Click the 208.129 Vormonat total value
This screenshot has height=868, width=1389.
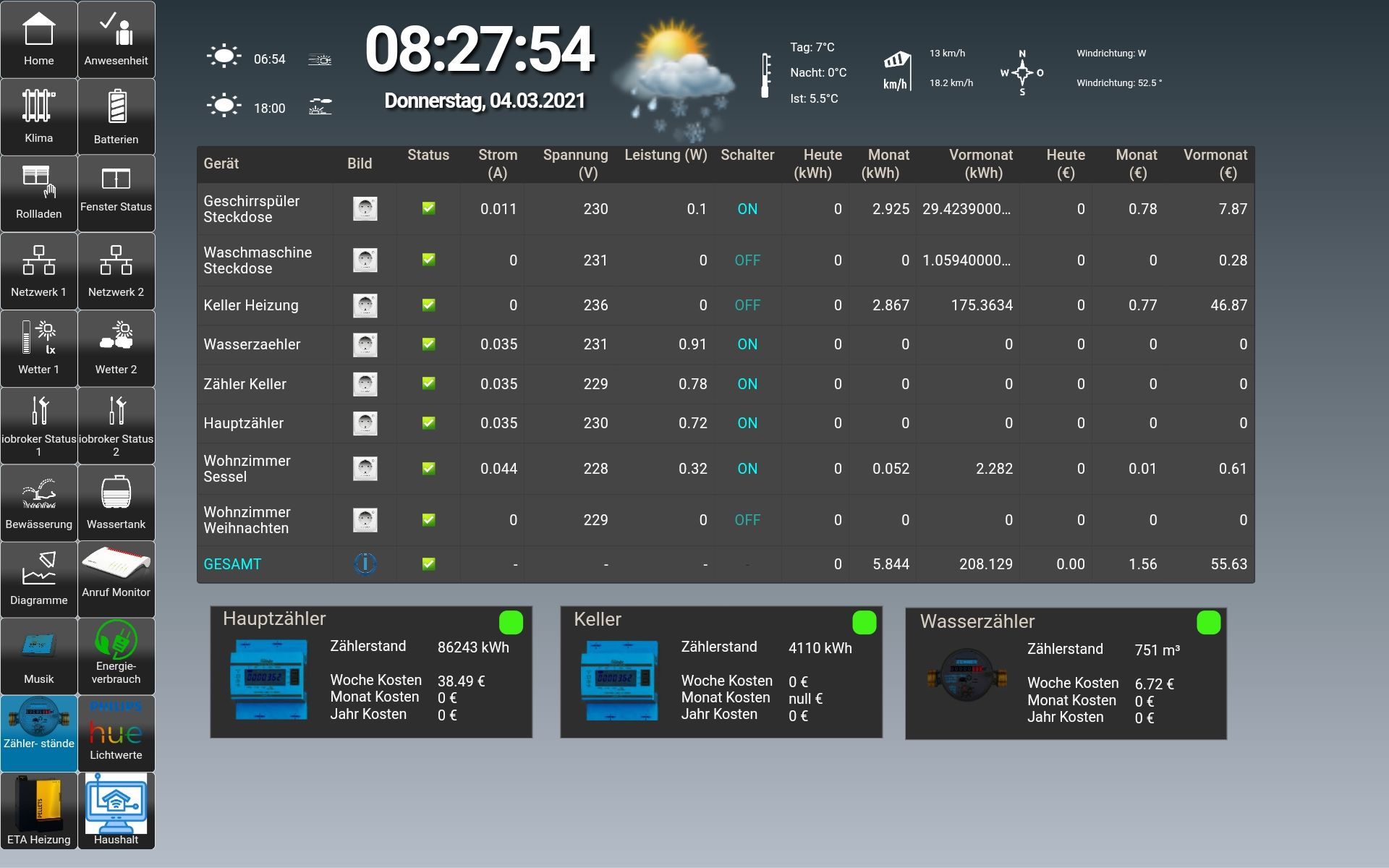(985, 564)
